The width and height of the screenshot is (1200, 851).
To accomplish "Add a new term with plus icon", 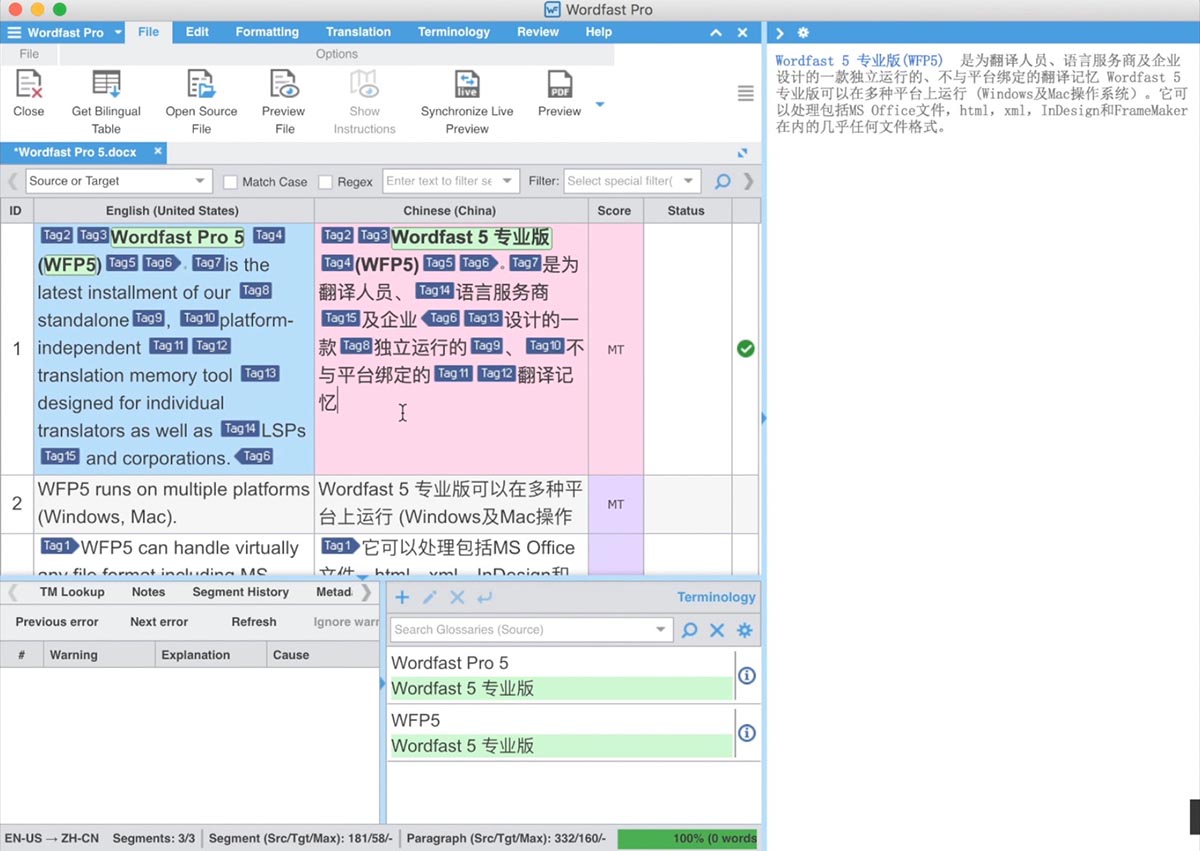I will 402,597.
